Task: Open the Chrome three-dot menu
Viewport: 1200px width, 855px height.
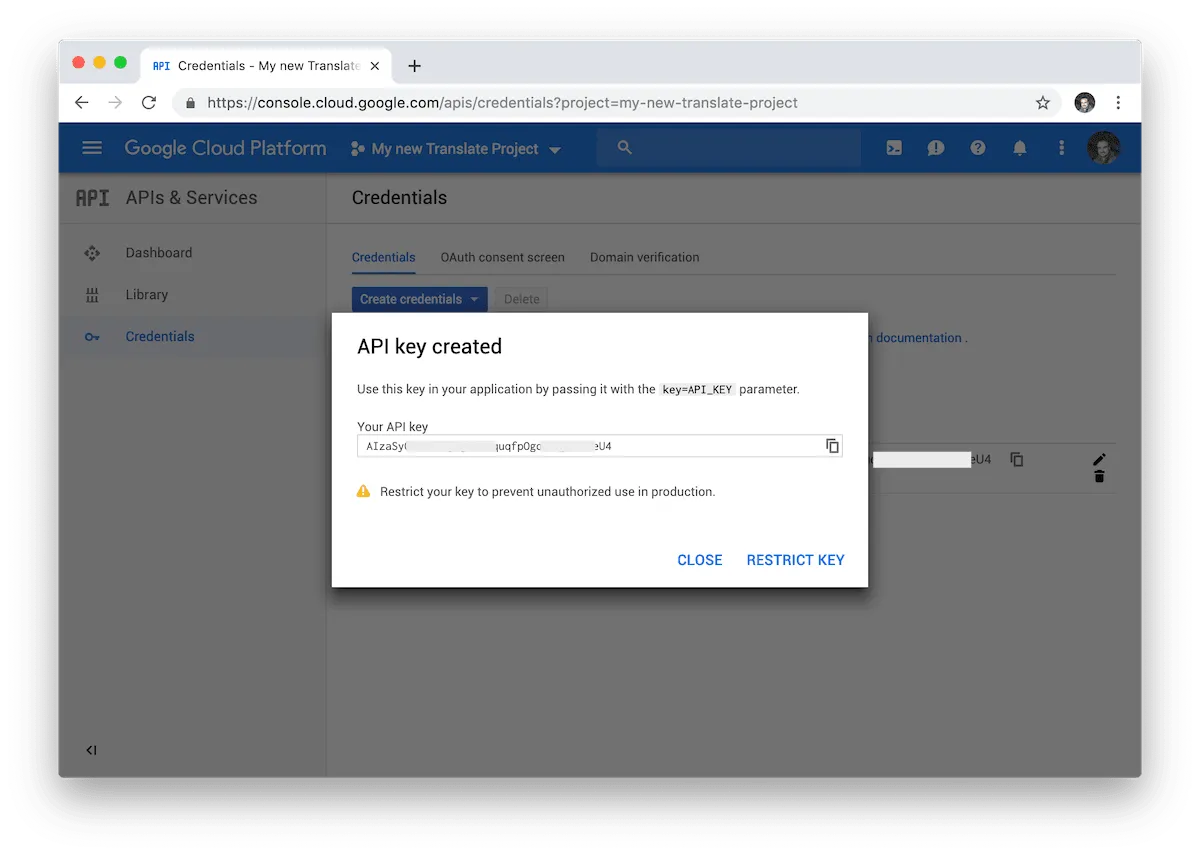Action: pyautogui.click(x=1118, y=102)
